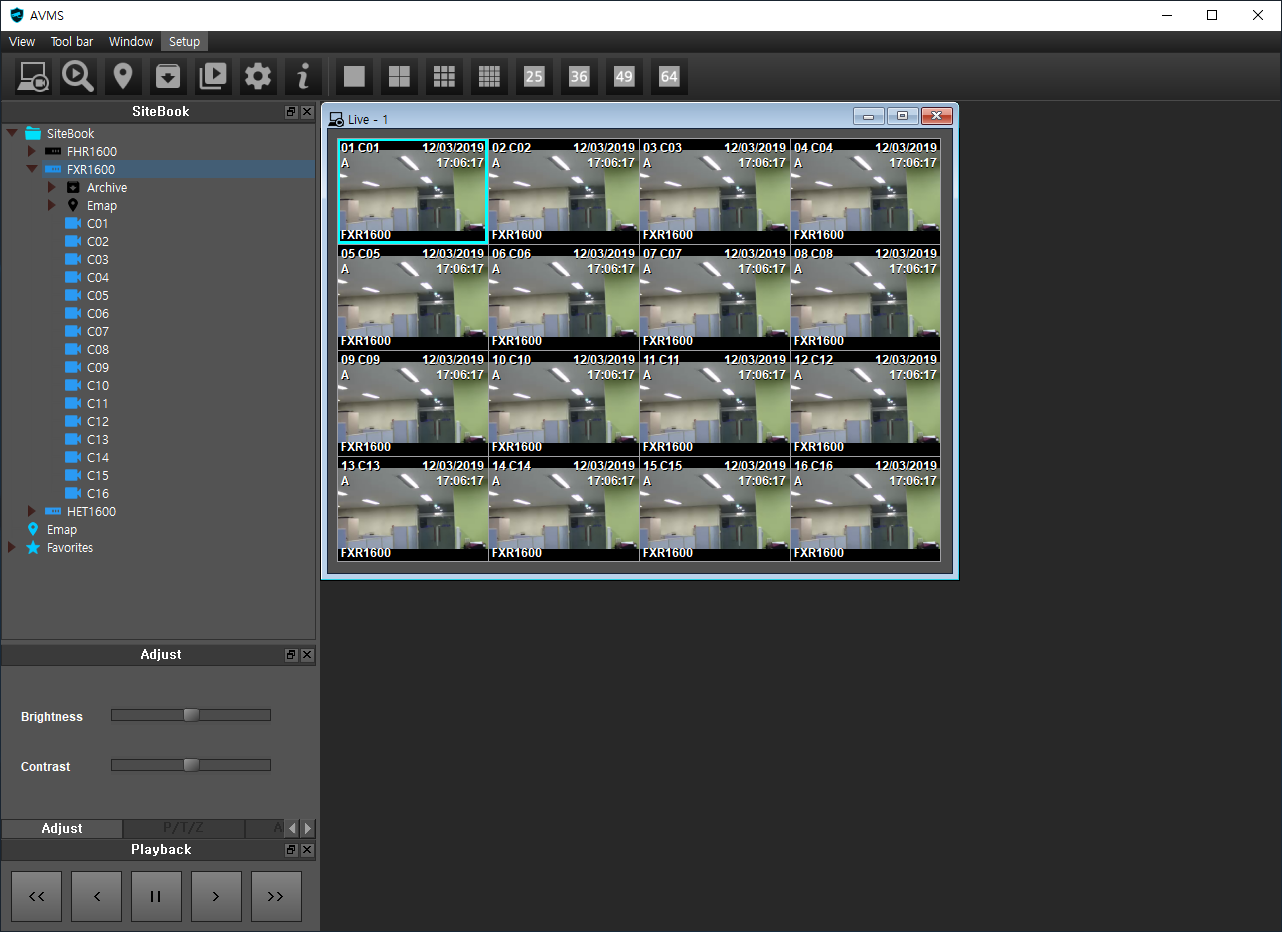The width and height of the screenshot is (1282, 932).
Task: Select the 25-channel split layout
Action: 534,77
